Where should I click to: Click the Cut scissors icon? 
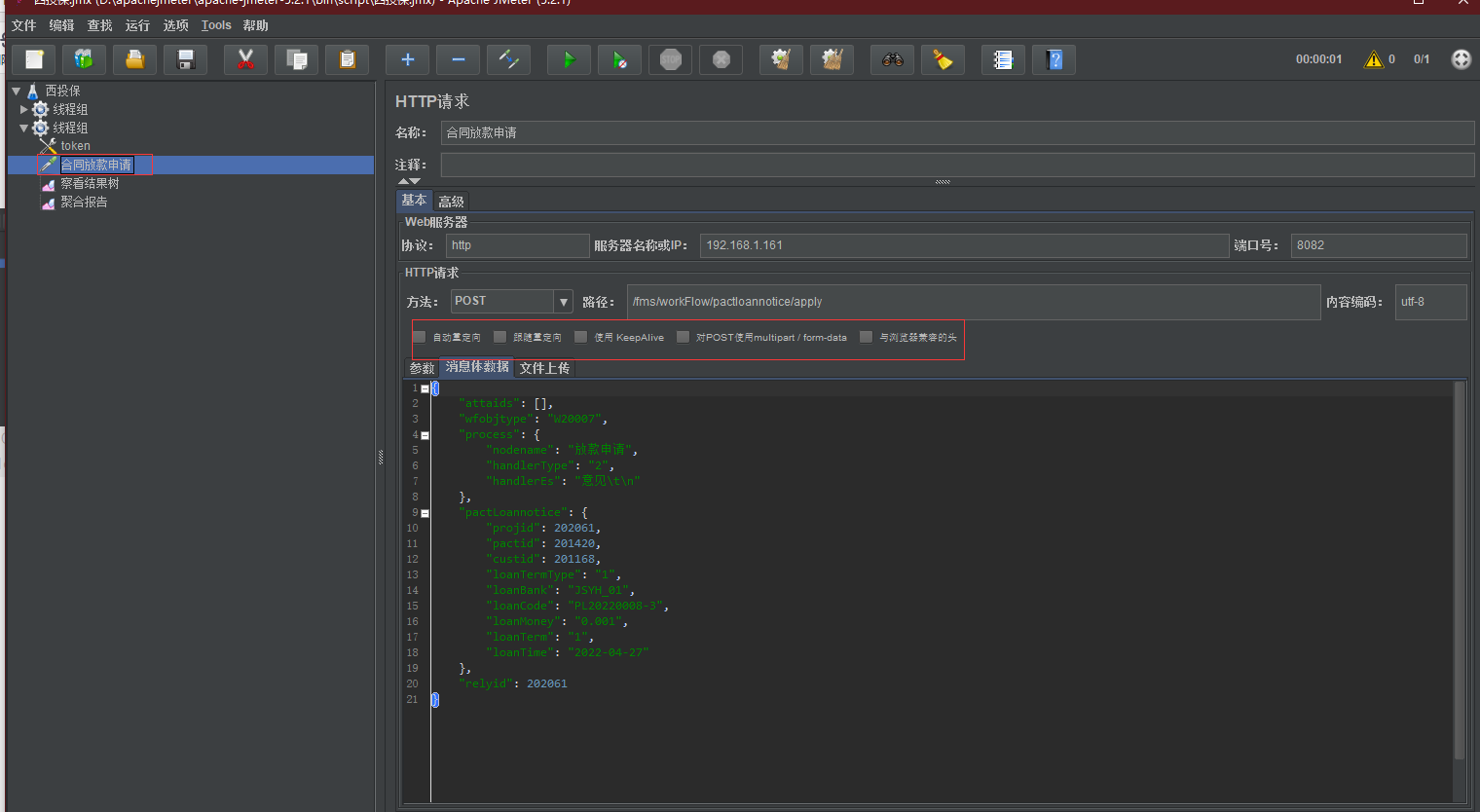point(246,59)
